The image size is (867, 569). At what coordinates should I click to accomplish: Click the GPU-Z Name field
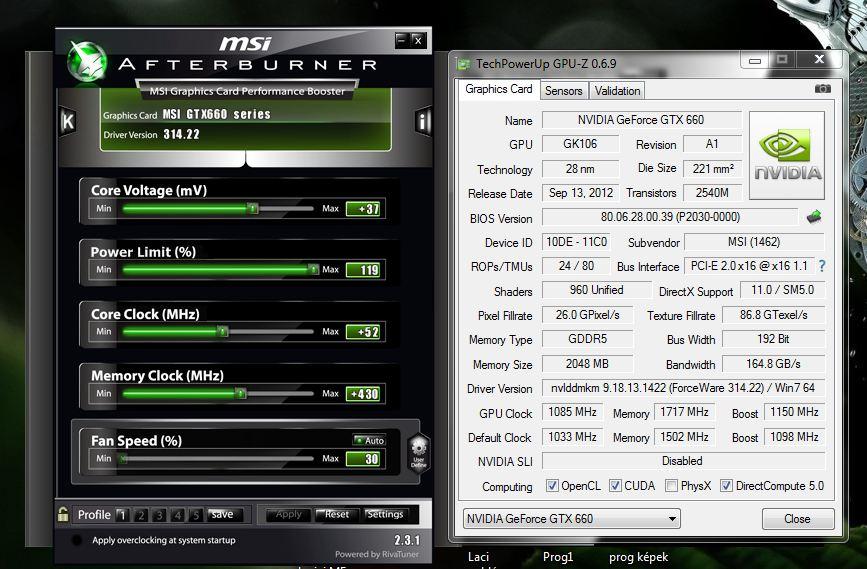point(641,120)
